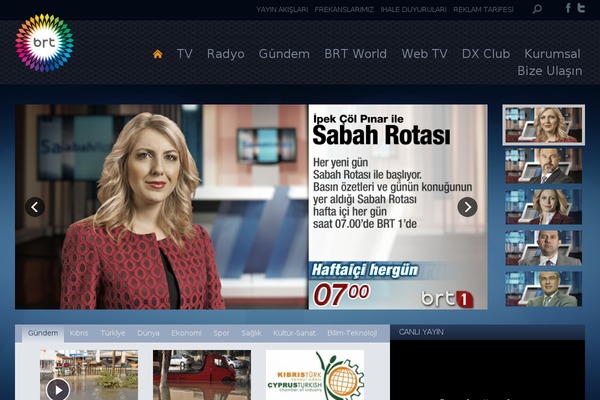Select the Bilim-Teknoloji news tab
Viewport: 600px width, 400px height.
[352, 333]
